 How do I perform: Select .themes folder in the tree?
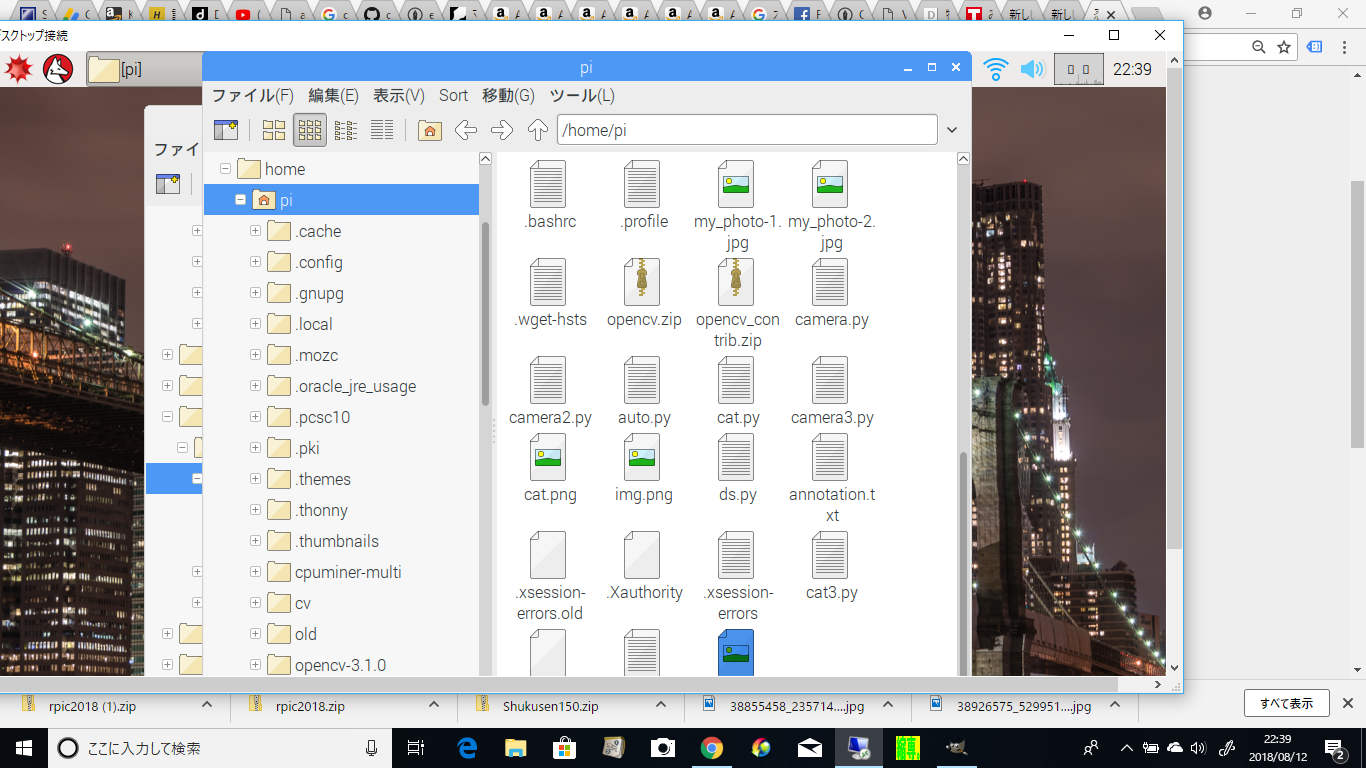322,479
